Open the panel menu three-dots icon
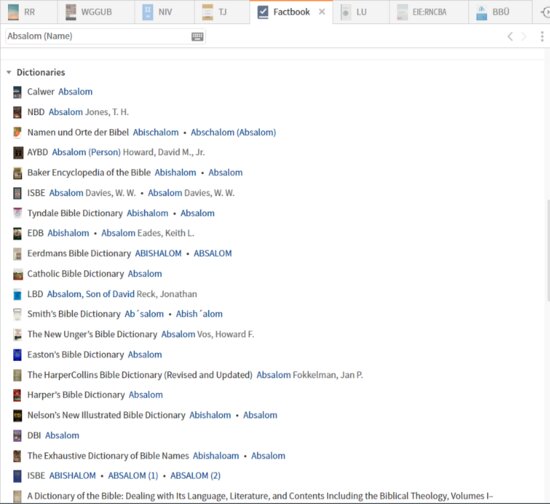The image size is (550, 504). [x=542, y=36]
